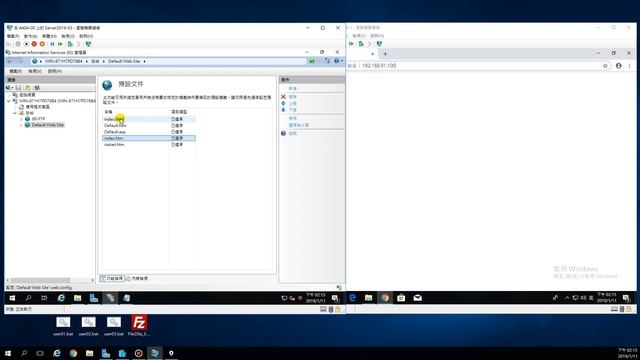The image size is (640, 360).
Task: Open Mail app in right VM taskbar
Action: tap(417, 298)
